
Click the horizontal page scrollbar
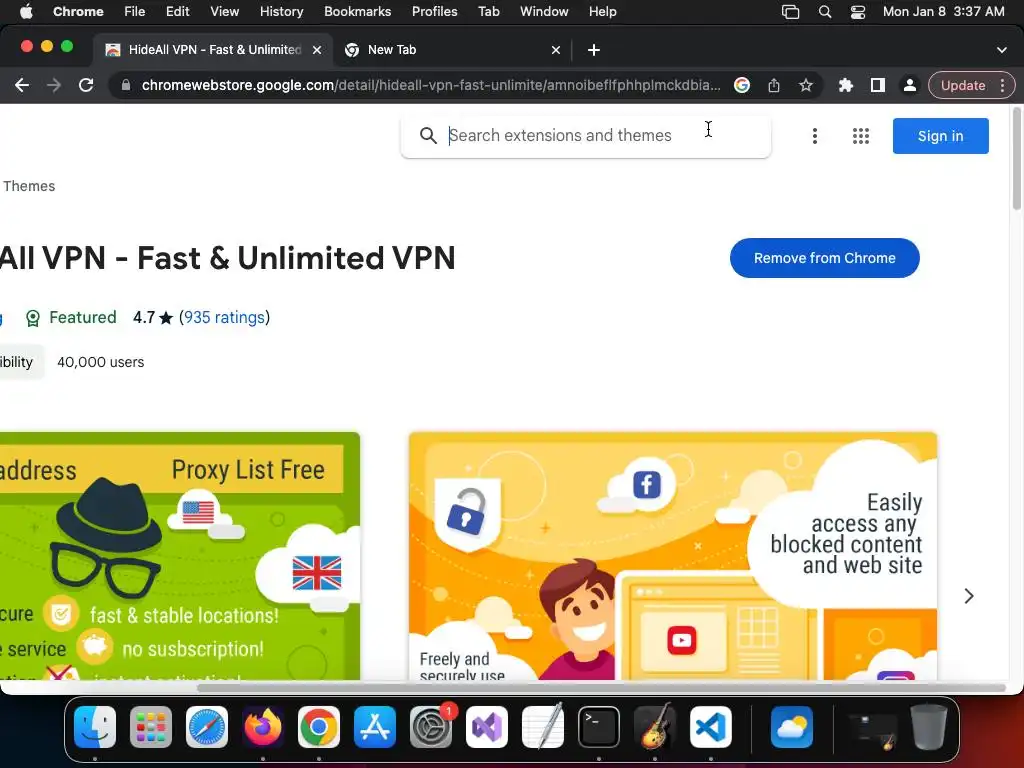click(x=601, y=688)
